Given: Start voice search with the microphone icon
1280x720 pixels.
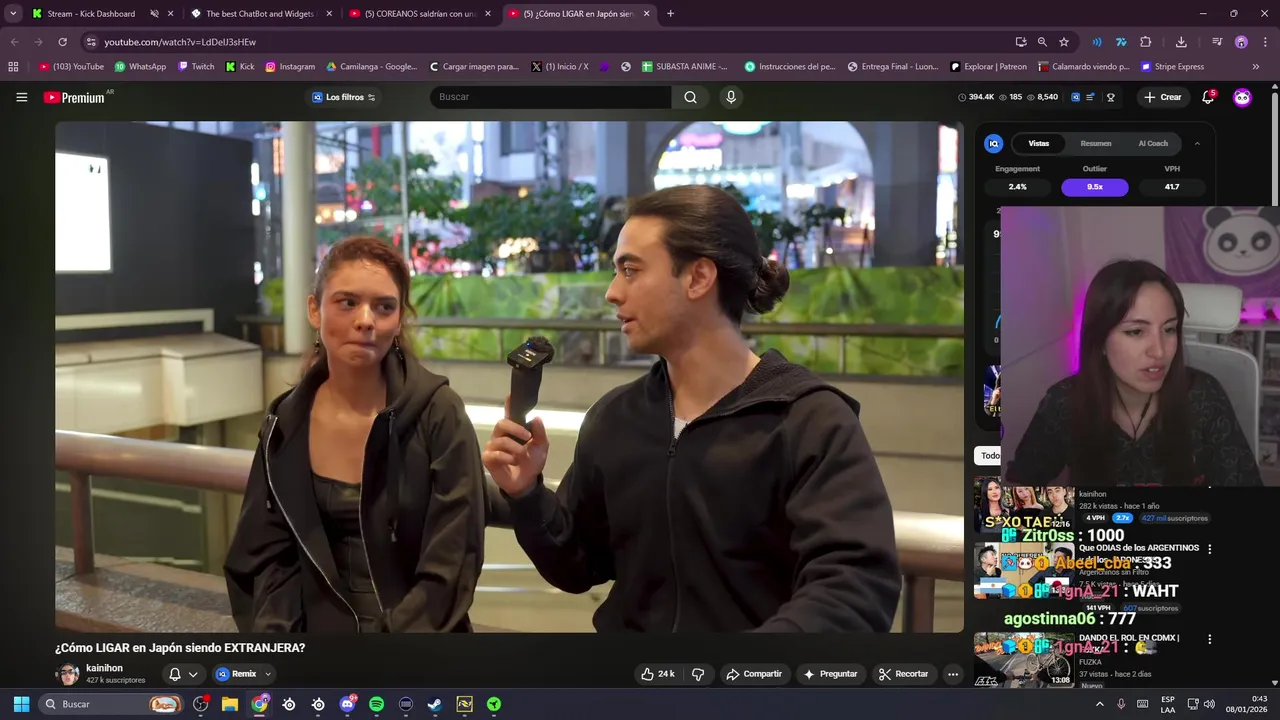Looking at the screenshot, I should tap(731, 97).
